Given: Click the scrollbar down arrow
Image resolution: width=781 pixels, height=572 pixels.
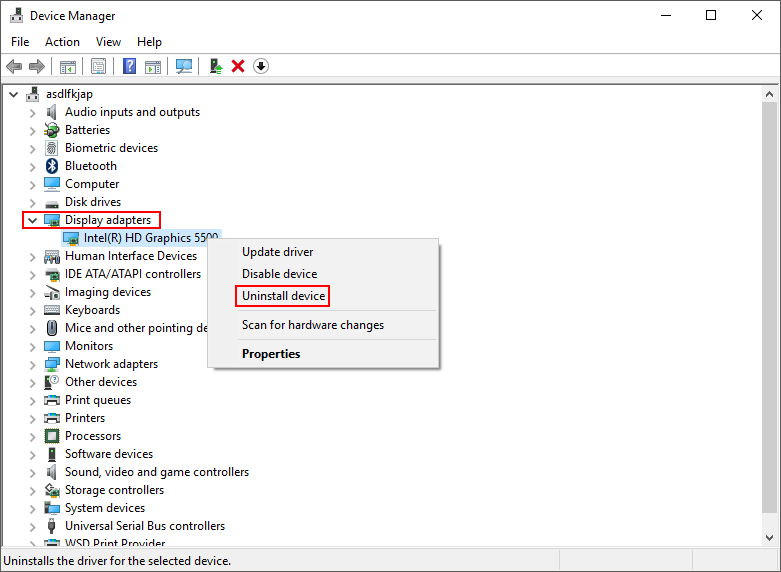Looking at the screenshot, I should (x=770, y=538).
